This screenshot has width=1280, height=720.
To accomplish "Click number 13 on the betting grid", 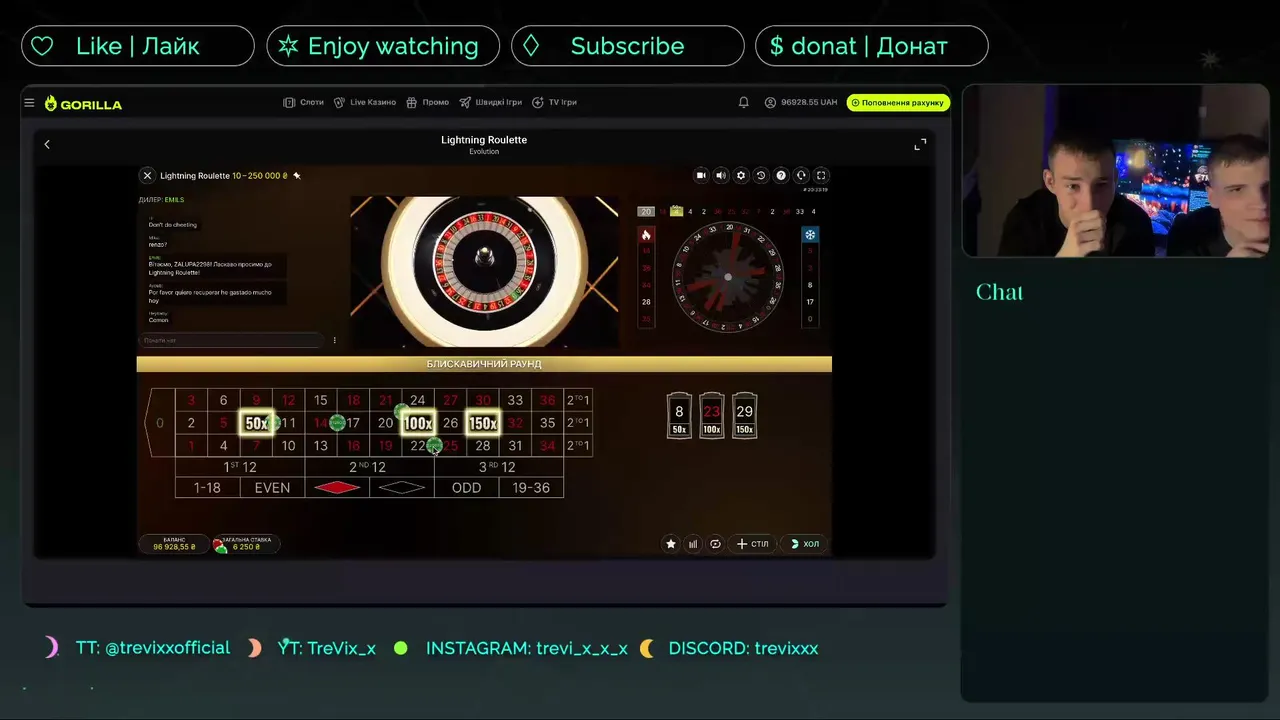I will point(321,446).
